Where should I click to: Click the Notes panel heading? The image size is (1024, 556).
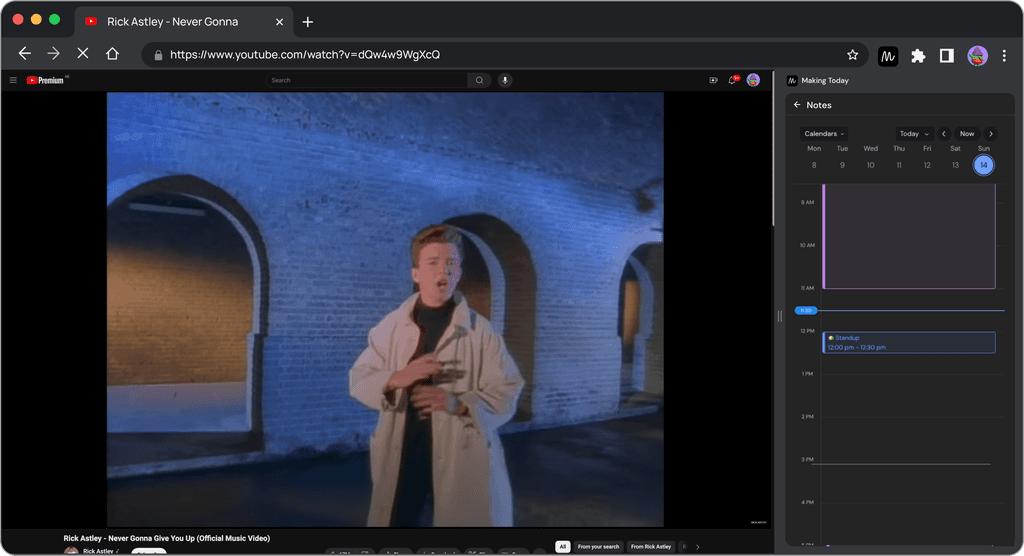tap(818, 105)
